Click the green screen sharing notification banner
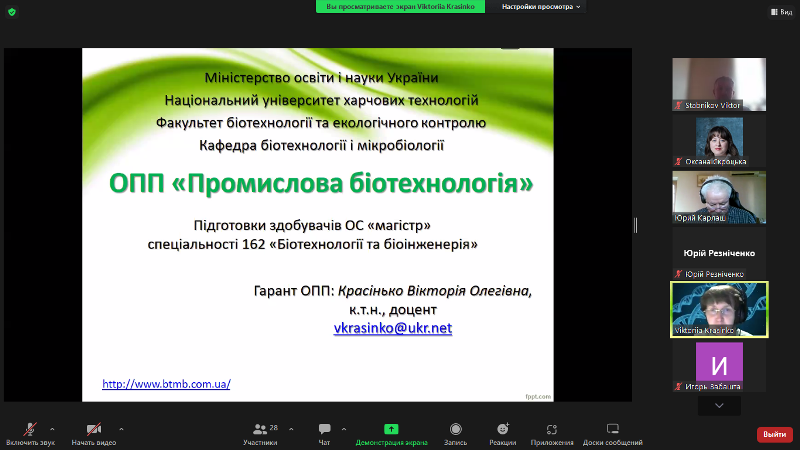 401,7
